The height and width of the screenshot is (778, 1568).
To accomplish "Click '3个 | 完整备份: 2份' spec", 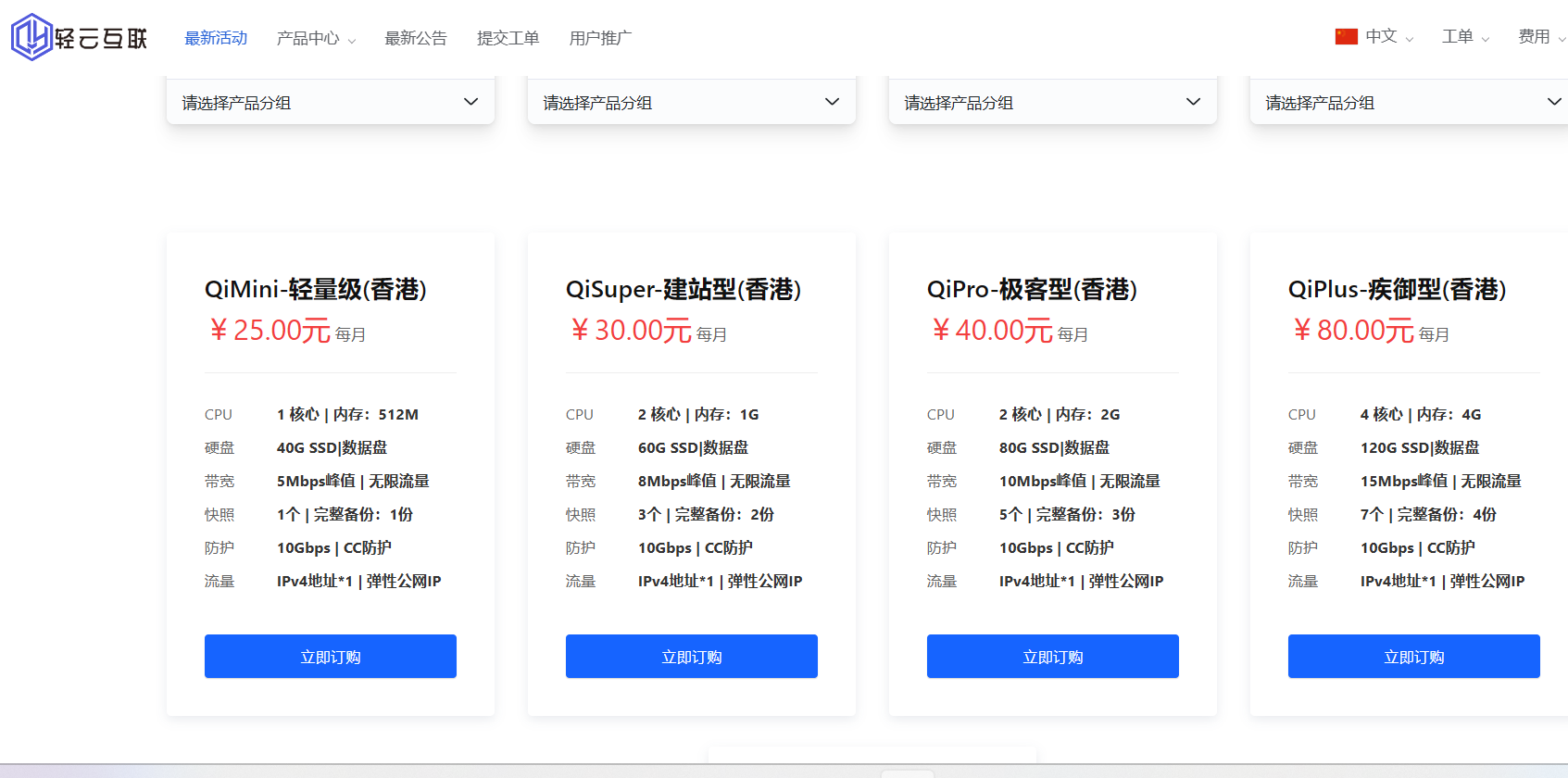I will [706, 514].
